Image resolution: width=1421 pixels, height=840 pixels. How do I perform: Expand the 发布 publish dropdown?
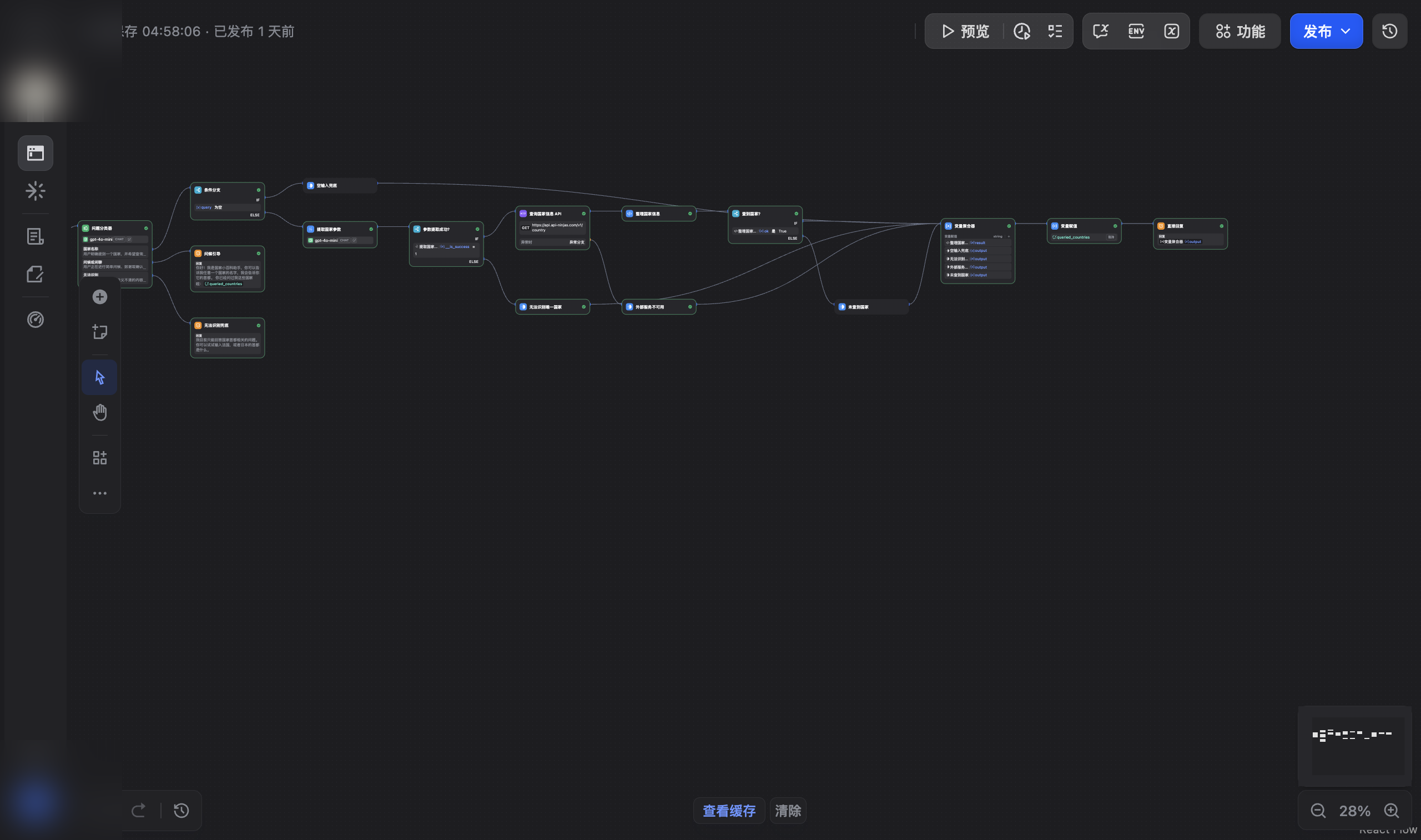[1326, 31]
